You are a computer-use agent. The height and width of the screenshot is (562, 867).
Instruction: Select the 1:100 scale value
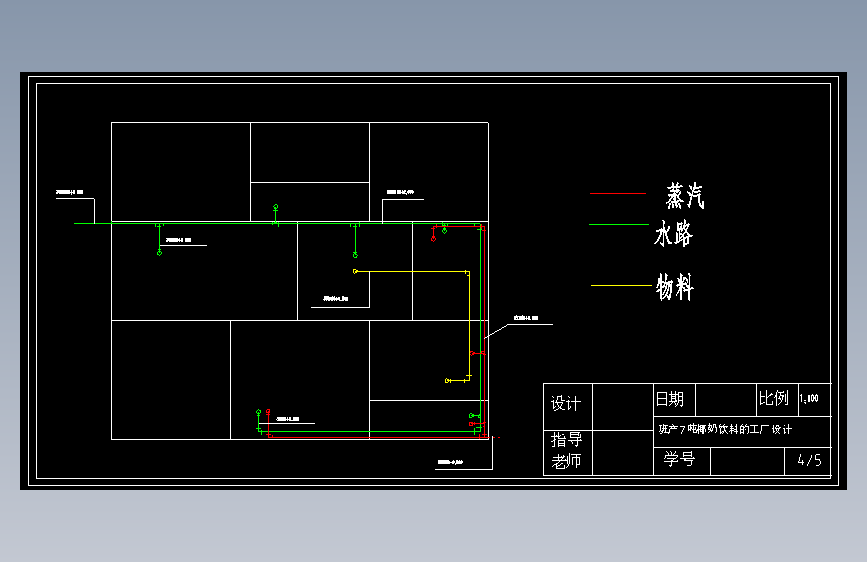coord(809,398)
